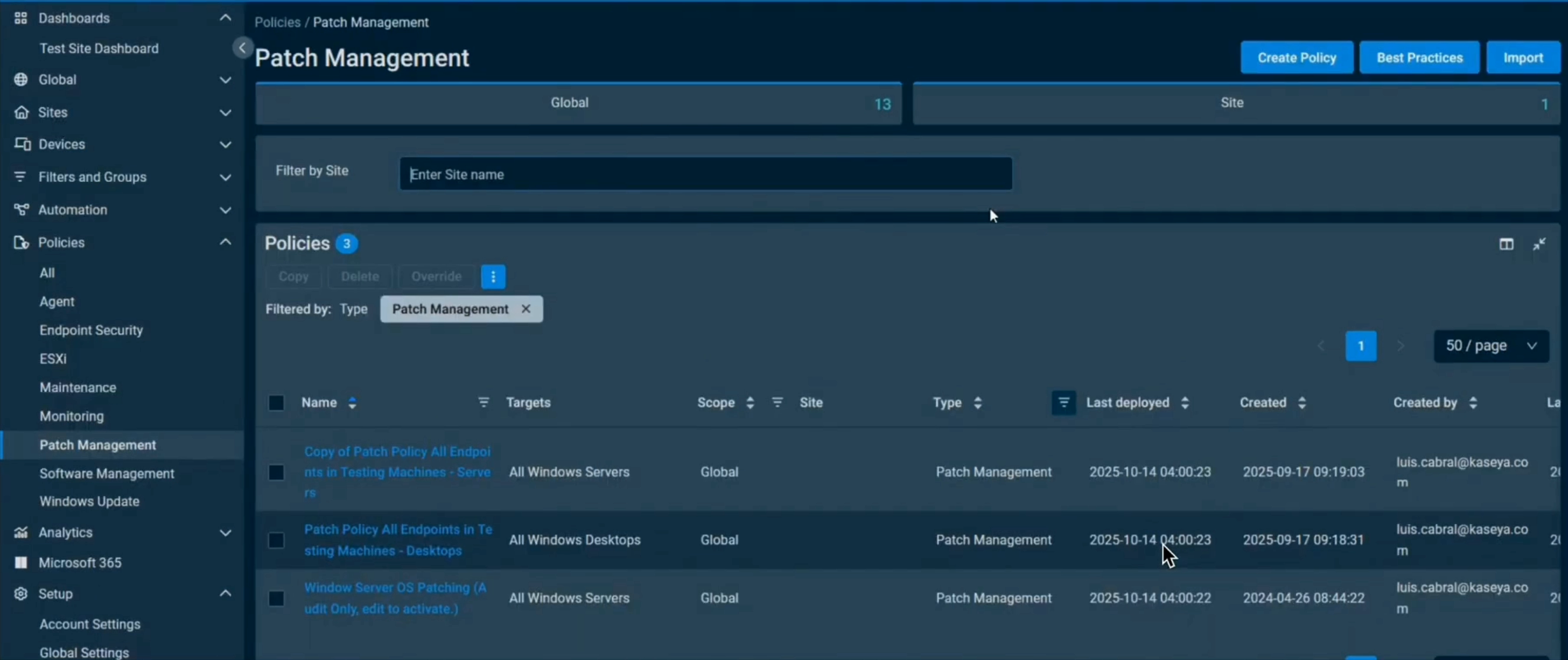1568x660 pixels.
Task: Select the Copy of Patch Policy row checkbox
Action: point(276,472)
